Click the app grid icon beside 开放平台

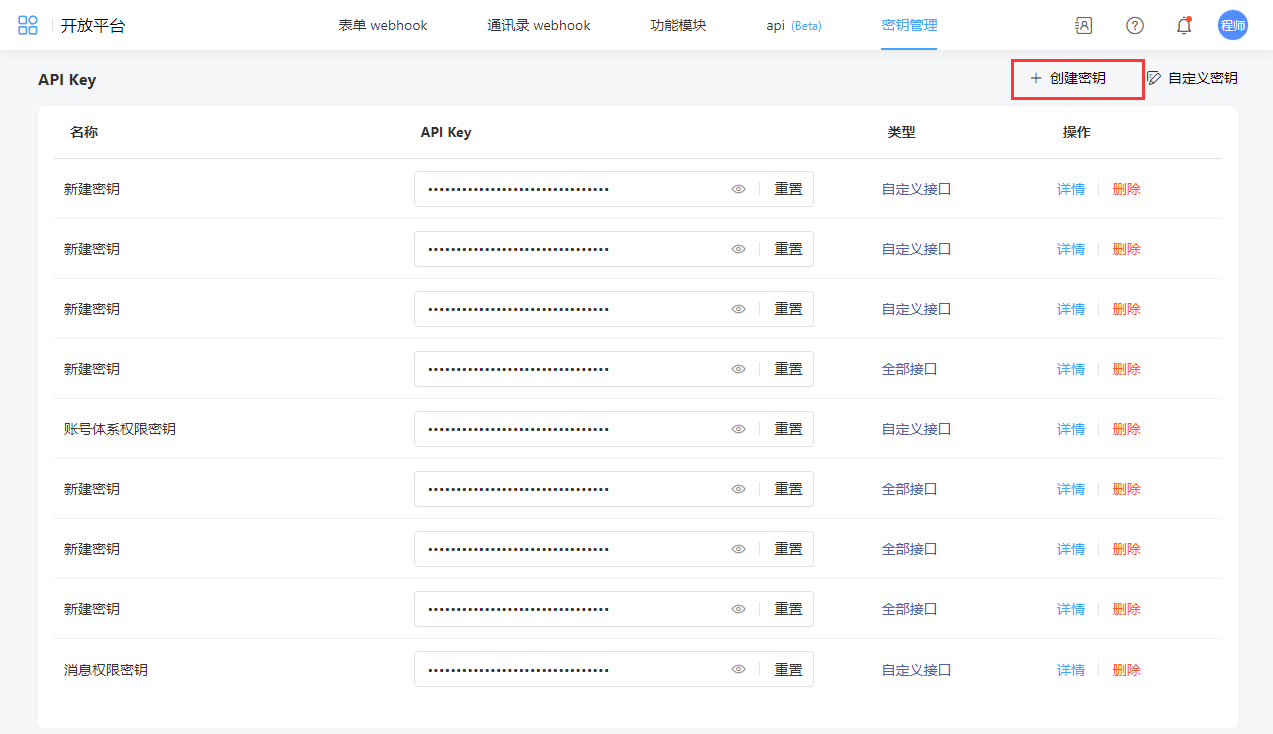28,25
